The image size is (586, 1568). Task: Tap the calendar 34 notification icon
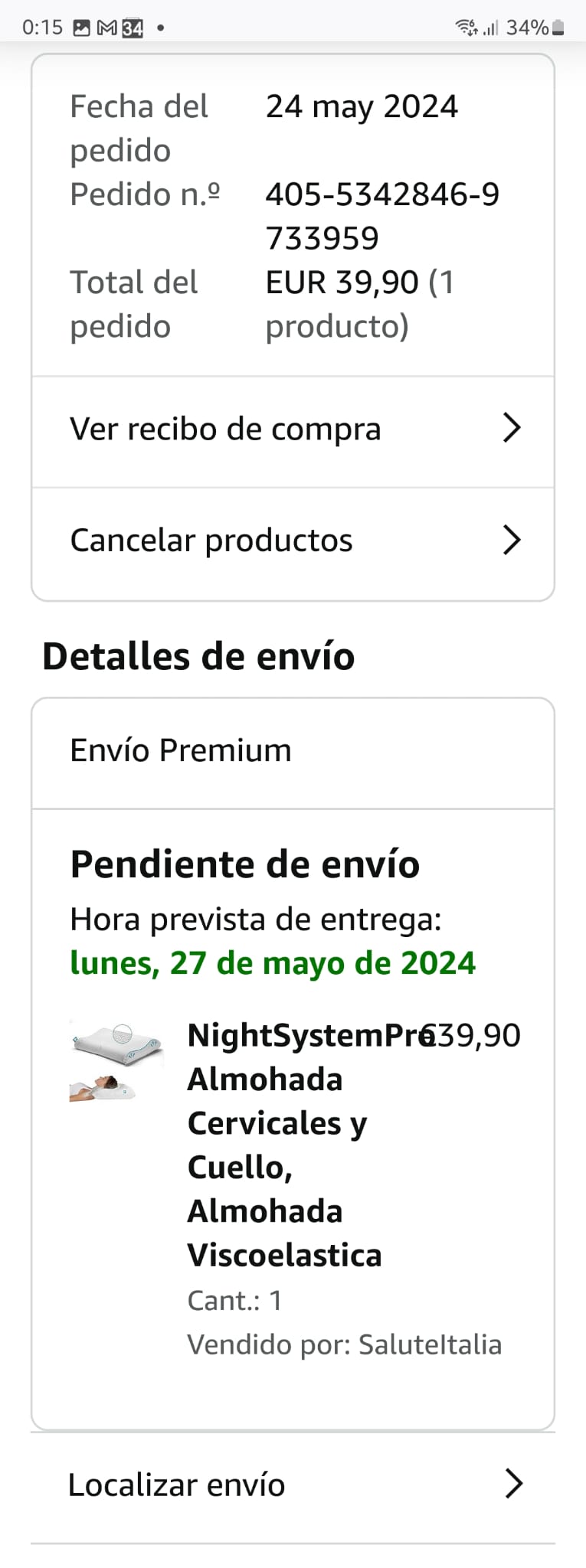[x=133, y=28]
